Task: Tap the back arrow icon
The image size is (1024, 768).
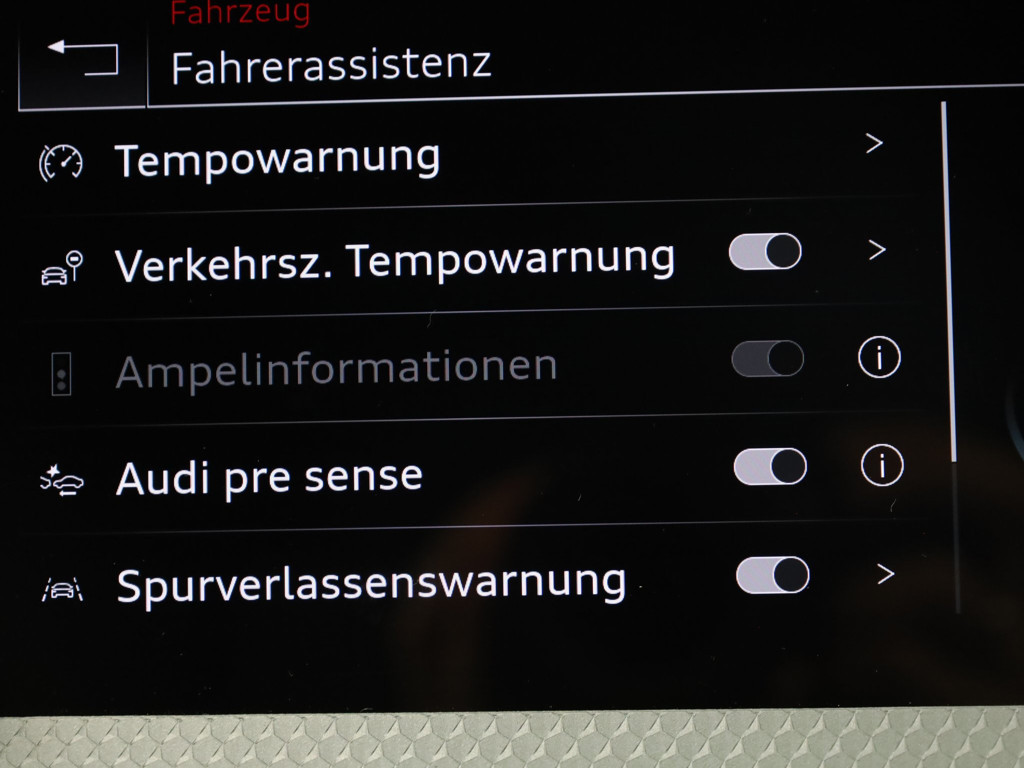Action: click(x=83, y=59)
